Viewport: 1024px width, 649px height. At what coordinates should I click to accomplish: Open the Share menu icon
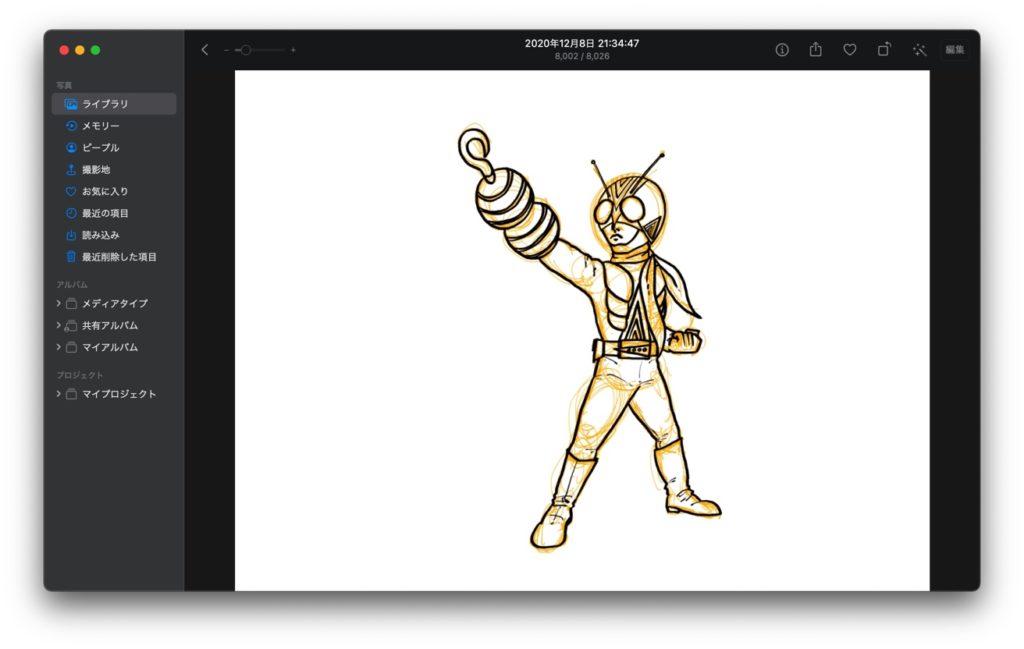[816, 49]
